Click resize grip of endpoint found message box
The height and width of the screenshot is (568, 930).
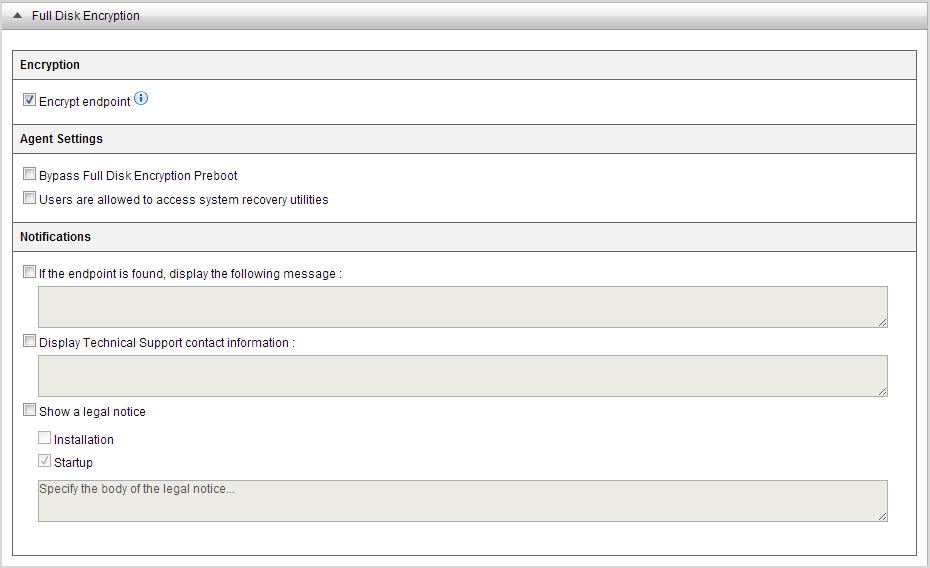pyautogui.click(x=882, y=322)
